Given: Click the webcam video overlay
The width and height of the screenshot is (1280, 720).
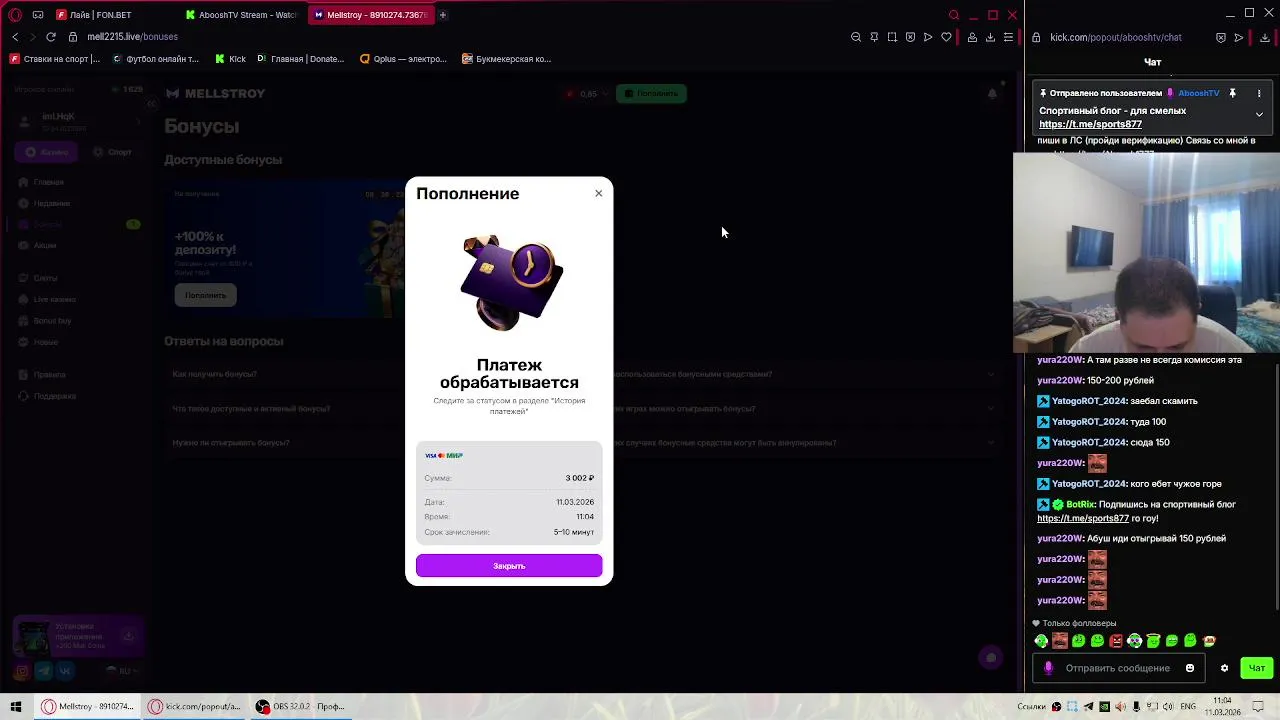Looking at the screenshot, I should (1146, 252).
